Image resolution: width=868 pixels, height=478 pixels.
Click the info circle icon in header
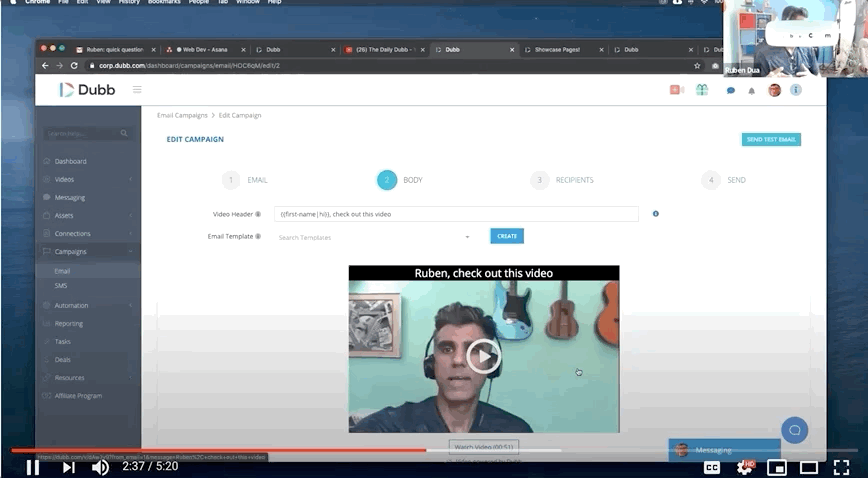click(796, 90)
